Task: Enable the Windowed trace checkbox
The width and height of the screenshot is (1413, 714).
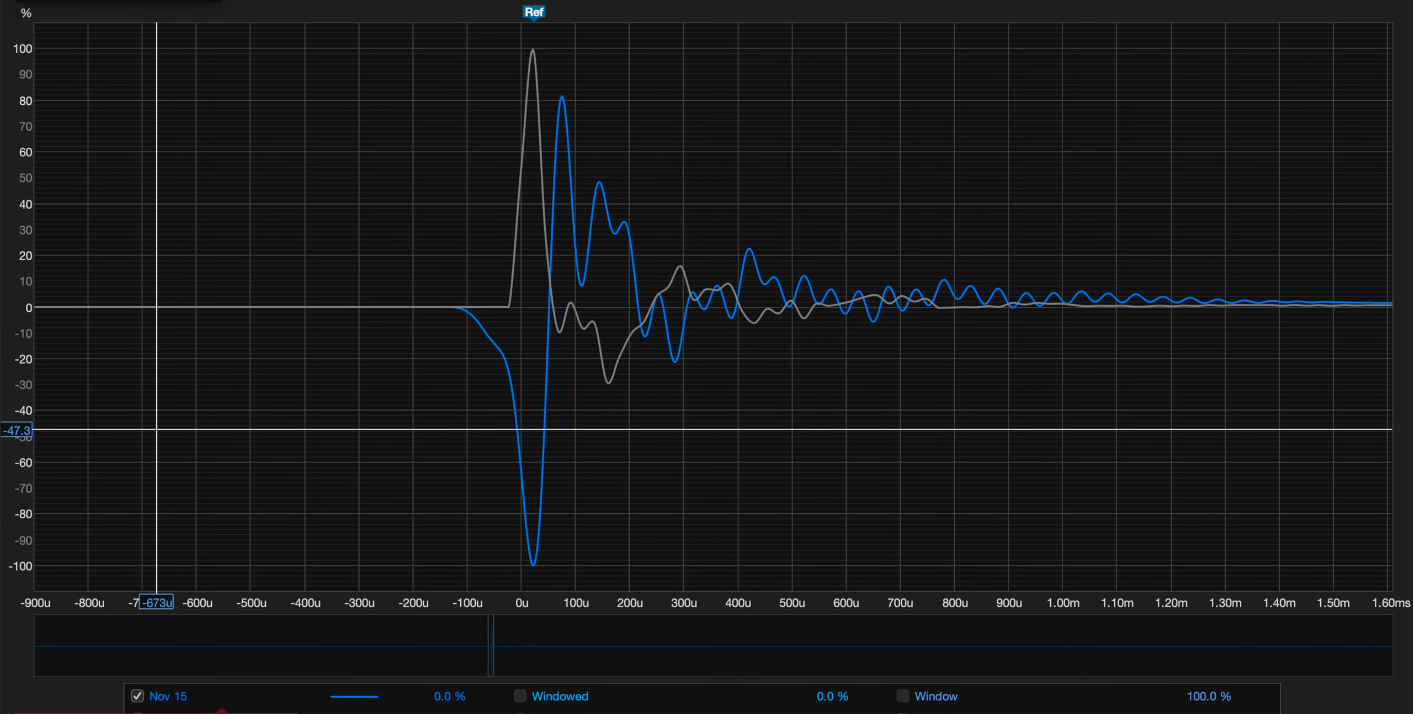Action: pos(520,696)
